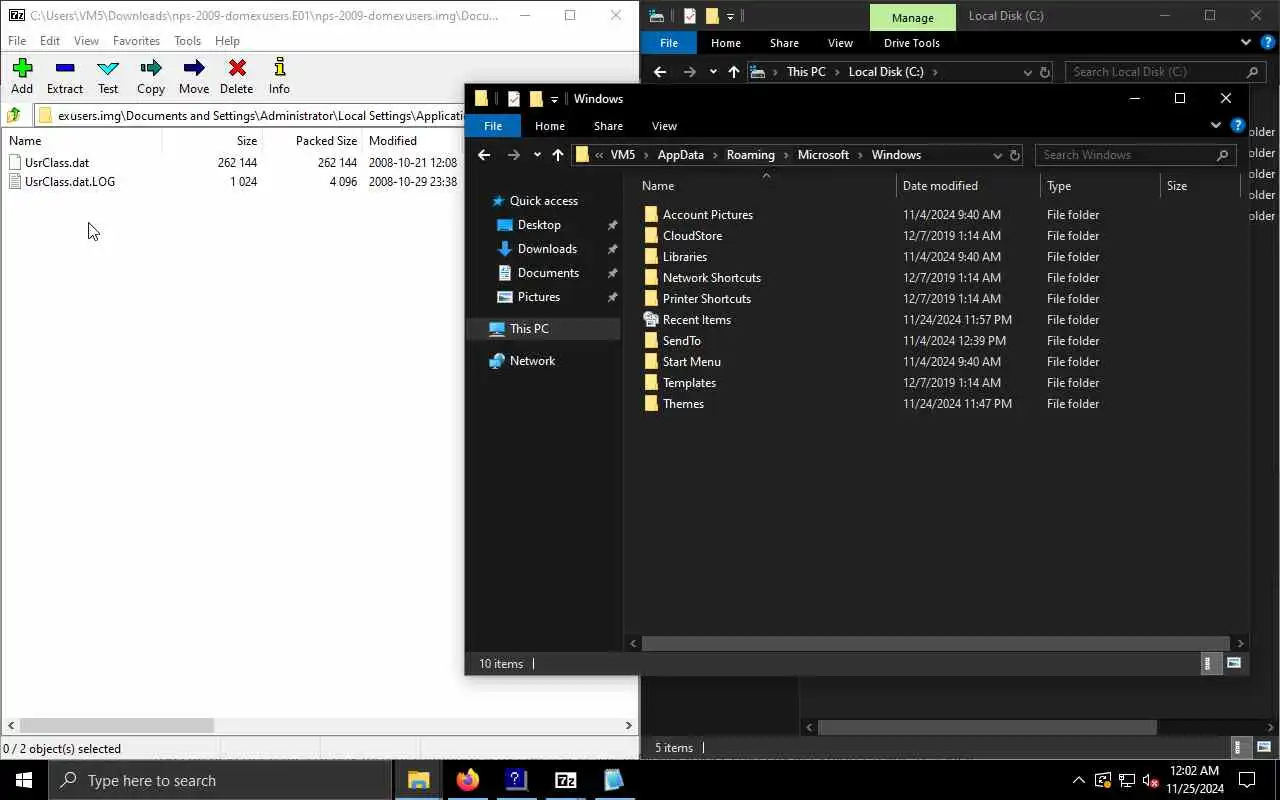Select UsrClass.dat file in 7-Zip

[x=57, y=162]
